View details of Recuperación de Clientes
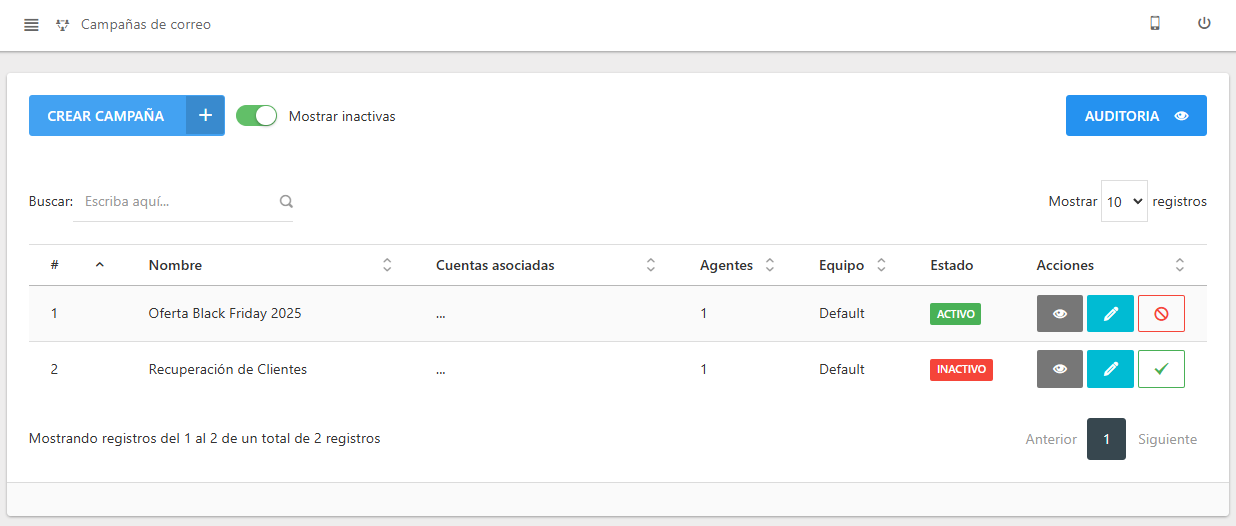 tap(1060, 369)
